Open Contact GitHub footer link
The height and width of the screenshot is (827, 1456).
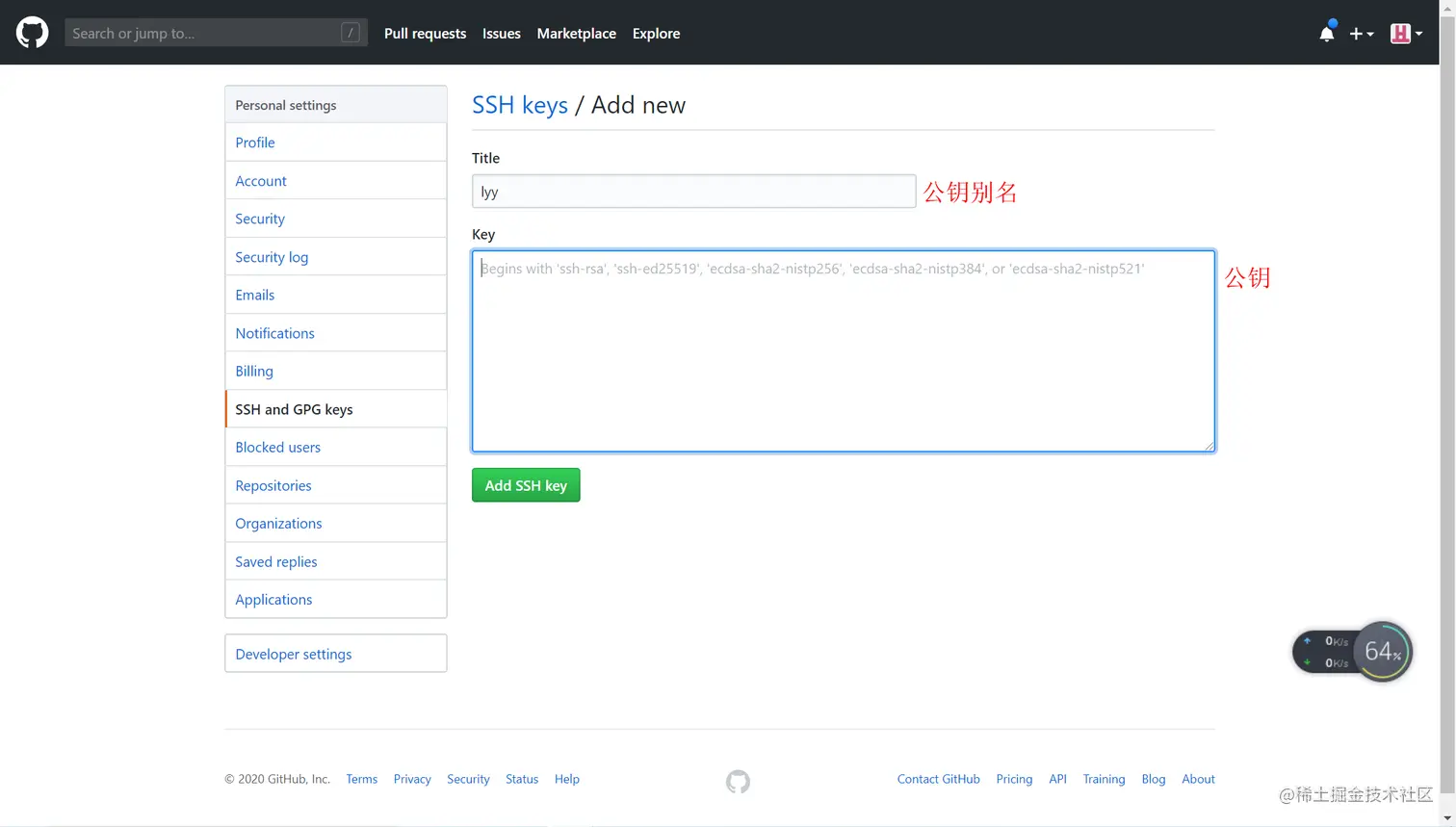point(939,779)
